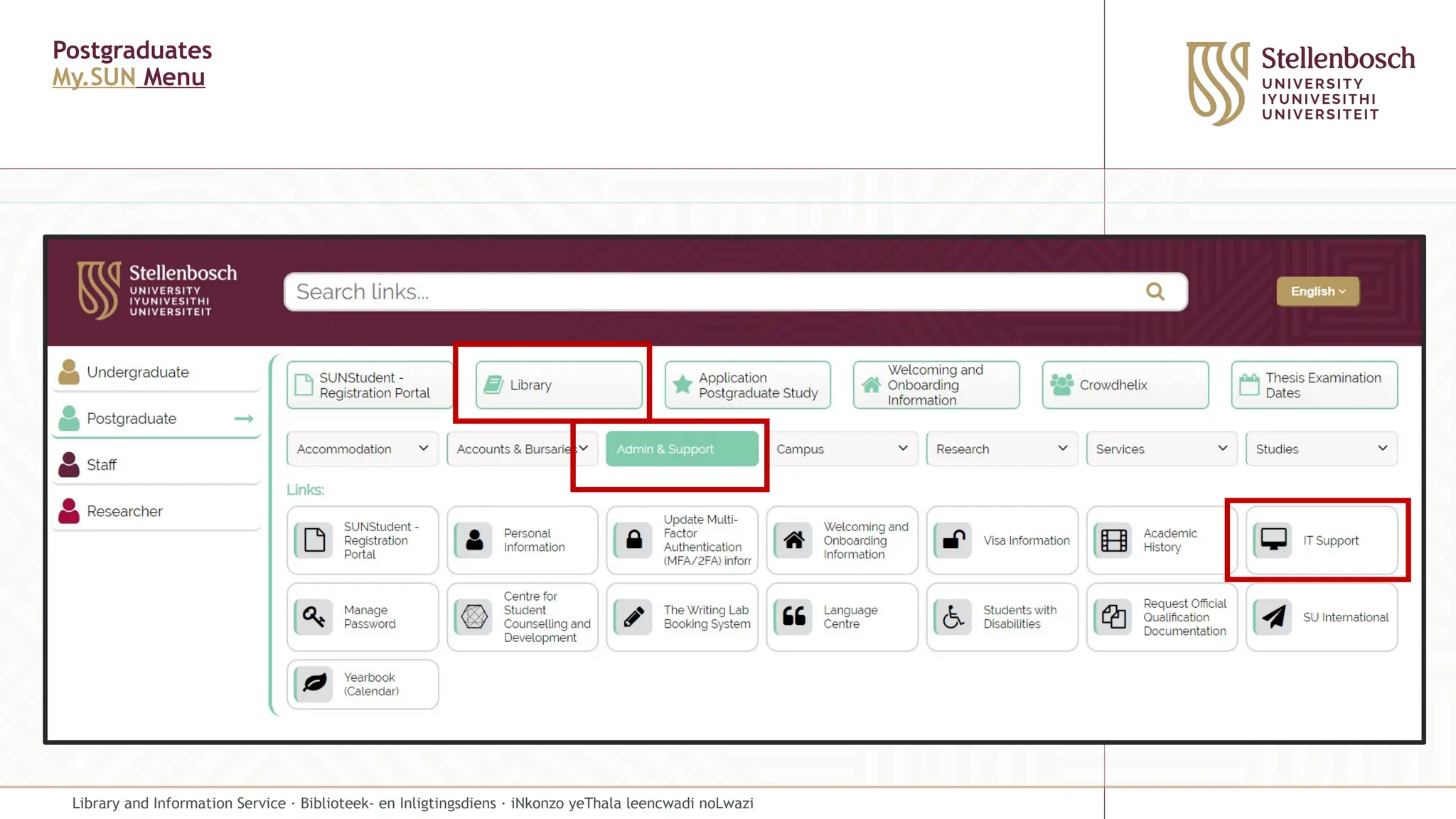Expand the Accommodation dropdown
The height and width of the screenshot is (819, 1456).
pyautogui.click(x=363, y=449)
